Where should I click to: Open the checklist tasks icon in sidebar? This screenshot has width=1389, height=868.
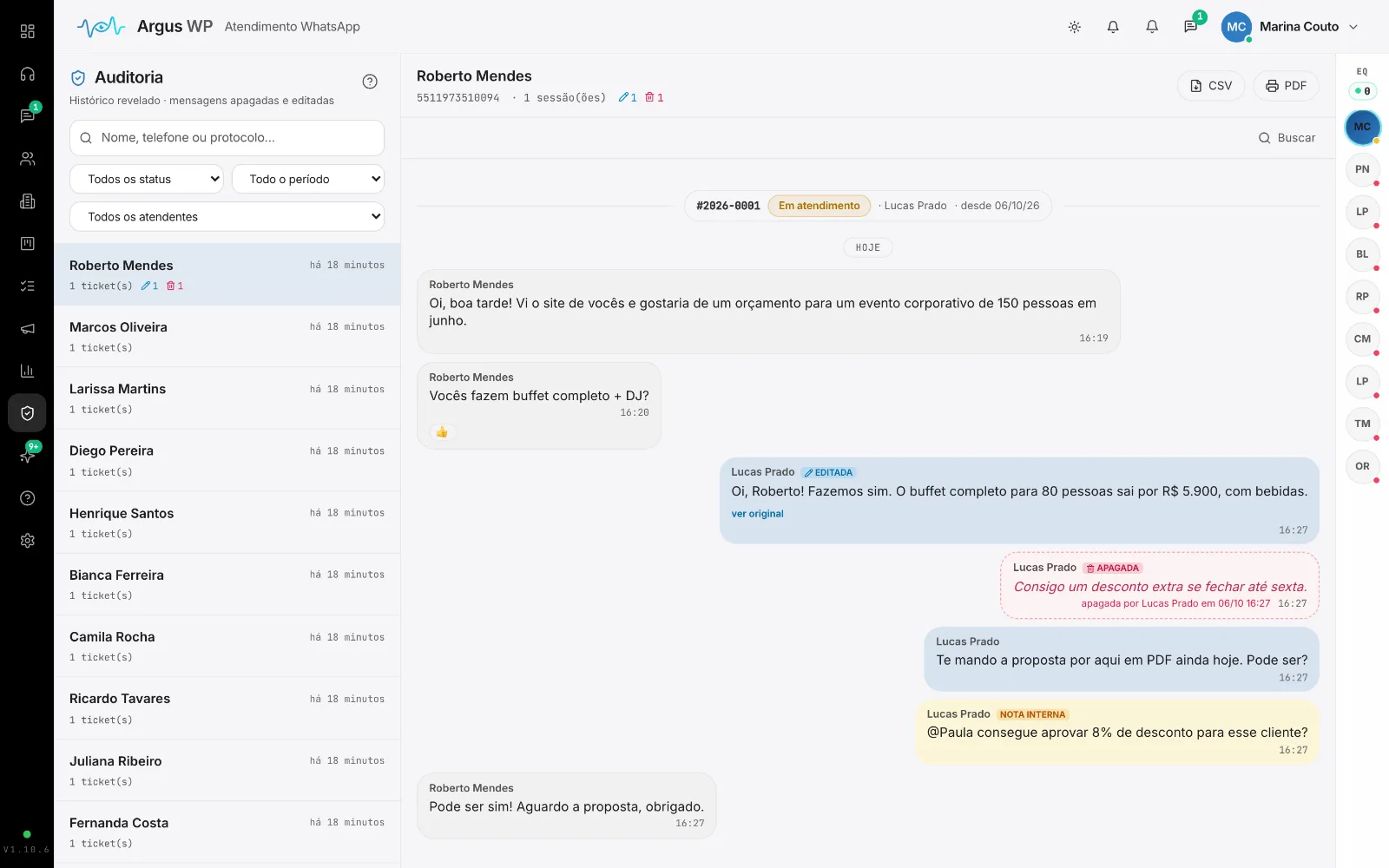tap(27, 286)
